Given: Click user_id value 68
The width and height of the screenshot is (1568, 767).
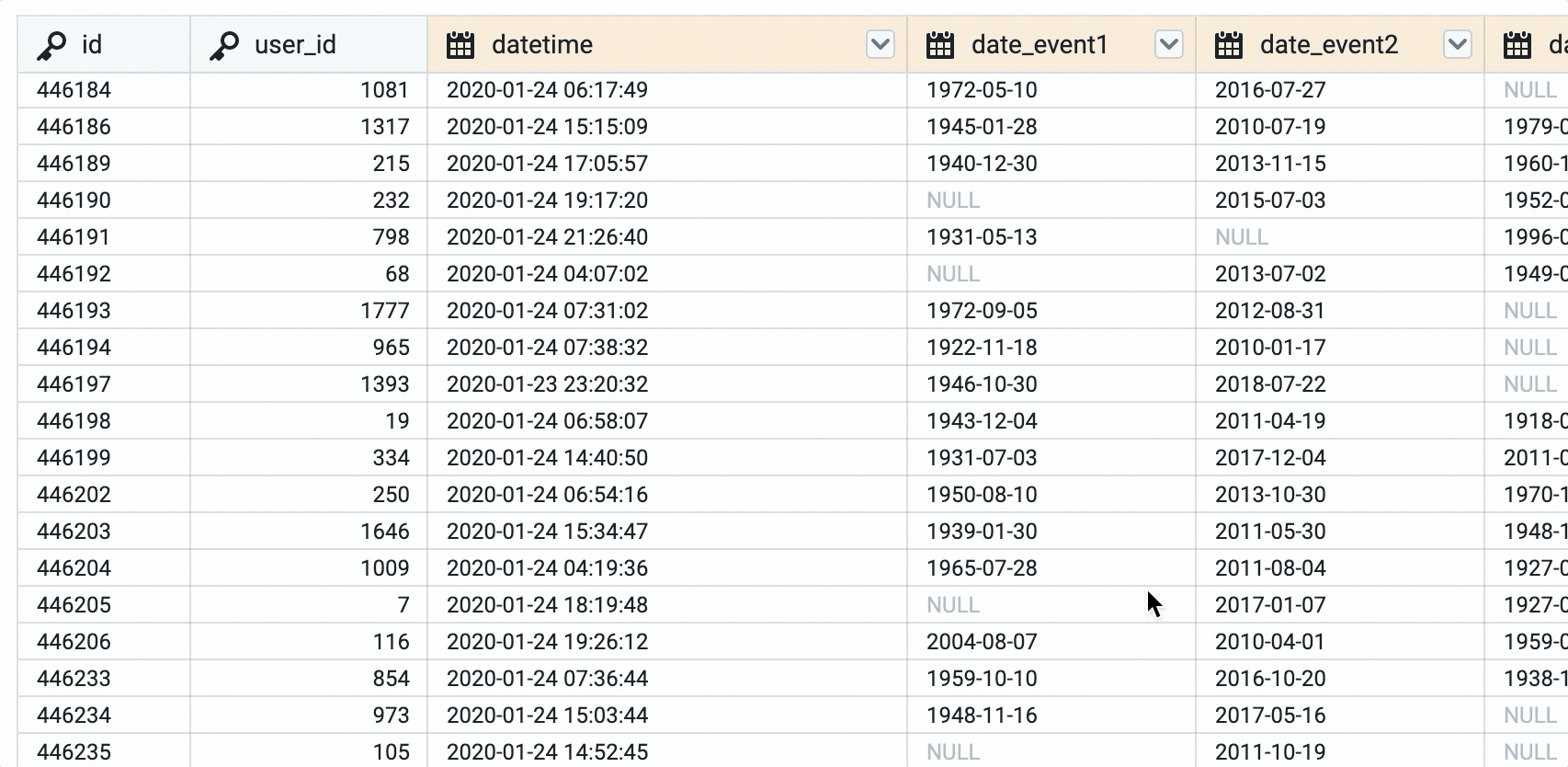Looking at the screenshot, I should click(397, 274).
